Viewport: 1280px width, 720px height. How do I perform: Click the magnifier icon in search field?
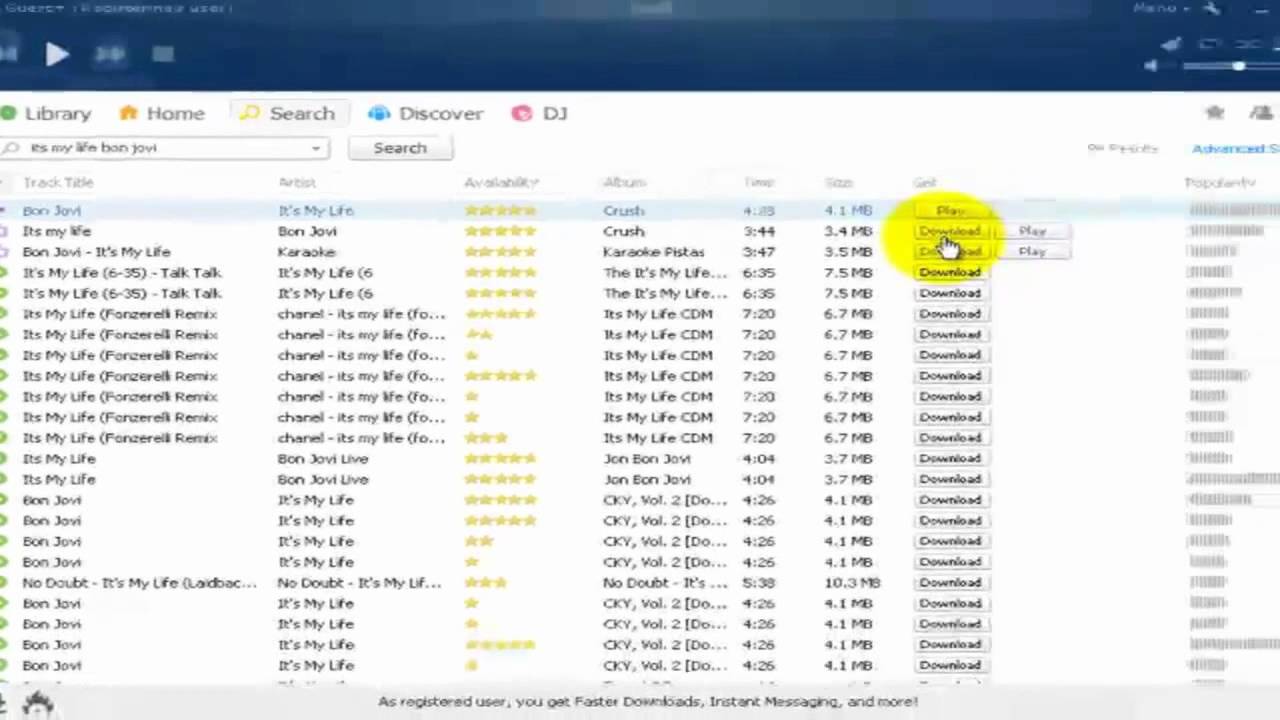tap(11, 148)
